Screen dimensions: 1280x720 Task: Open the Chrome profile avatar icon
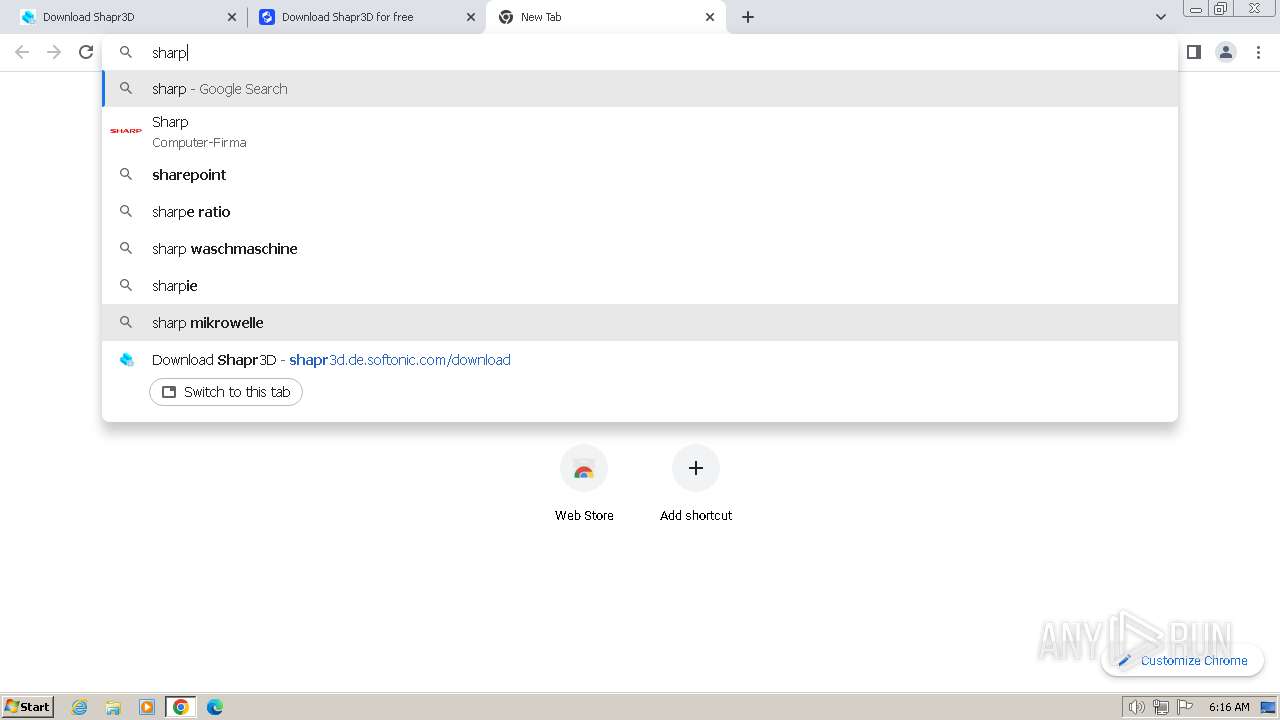click(1226, 52)
